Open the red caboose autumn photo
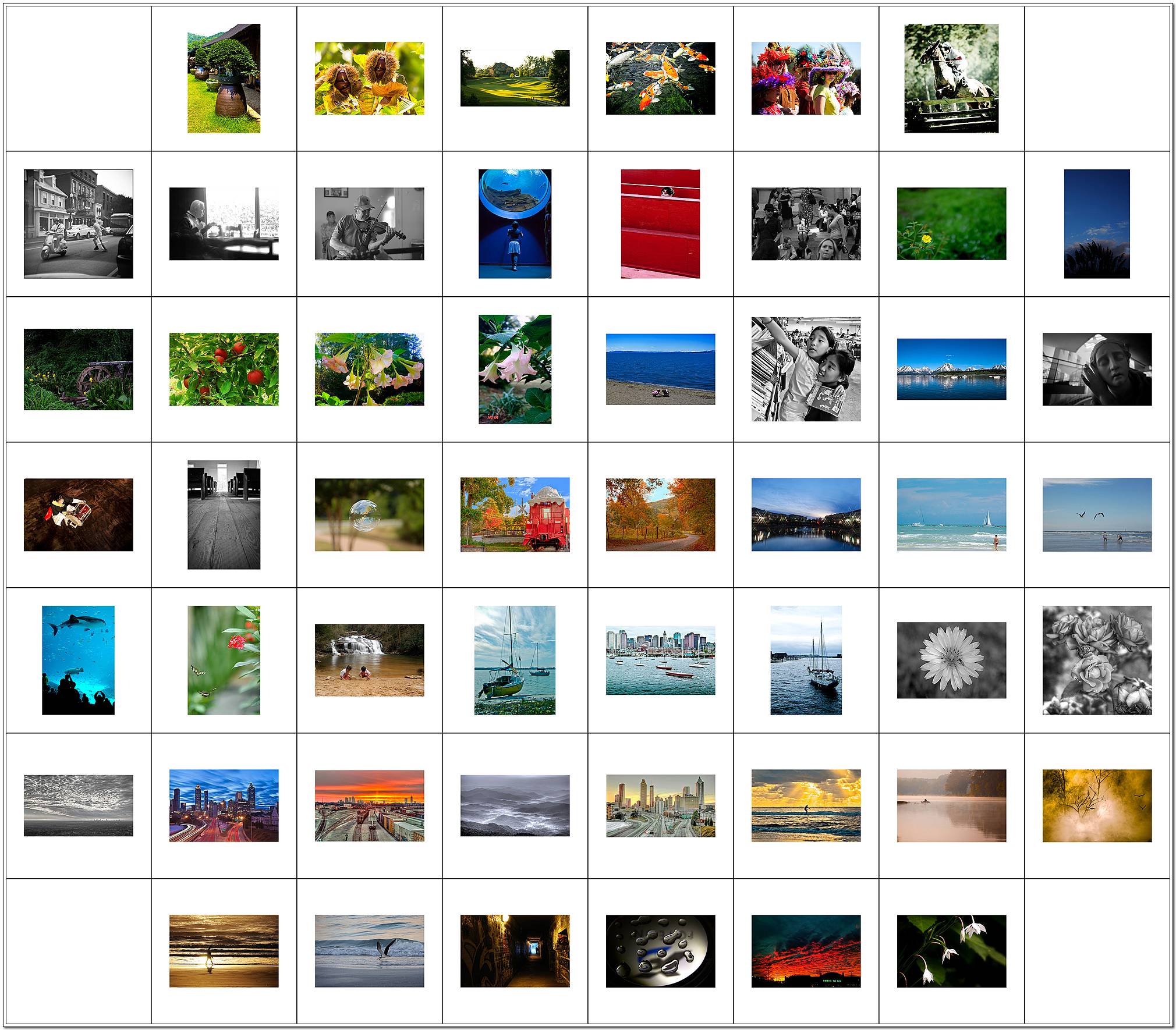Screen dimensions: 1176x1030 (515, 514)
